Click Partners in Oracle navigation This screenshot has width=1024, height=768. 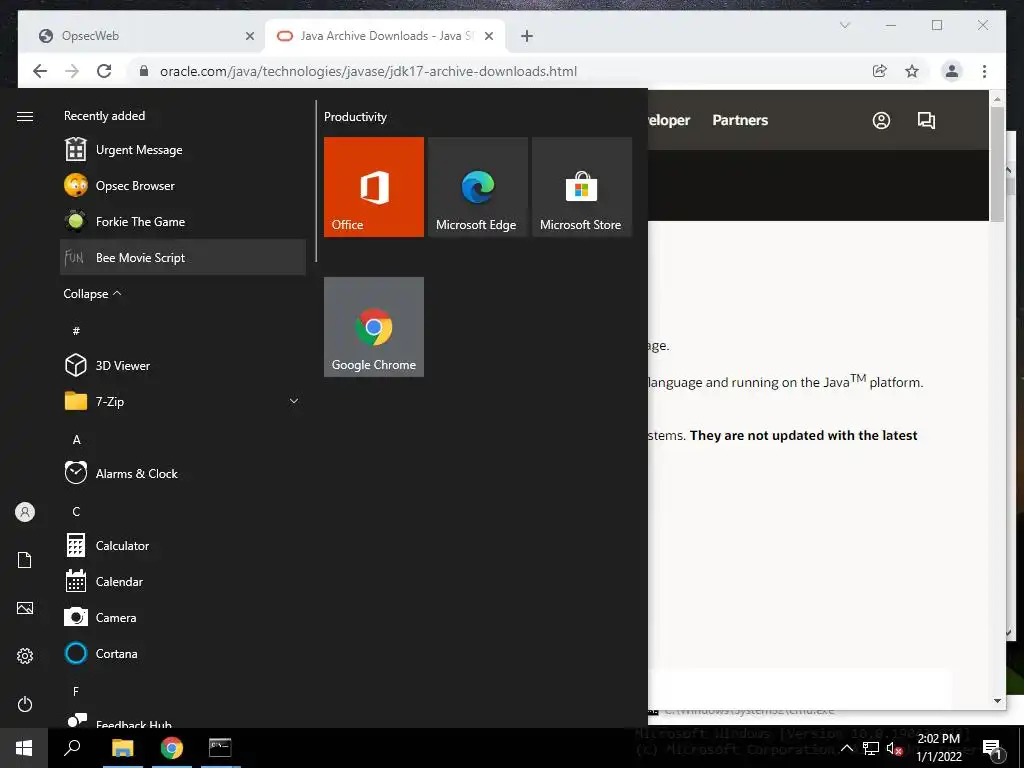point(740,120)
